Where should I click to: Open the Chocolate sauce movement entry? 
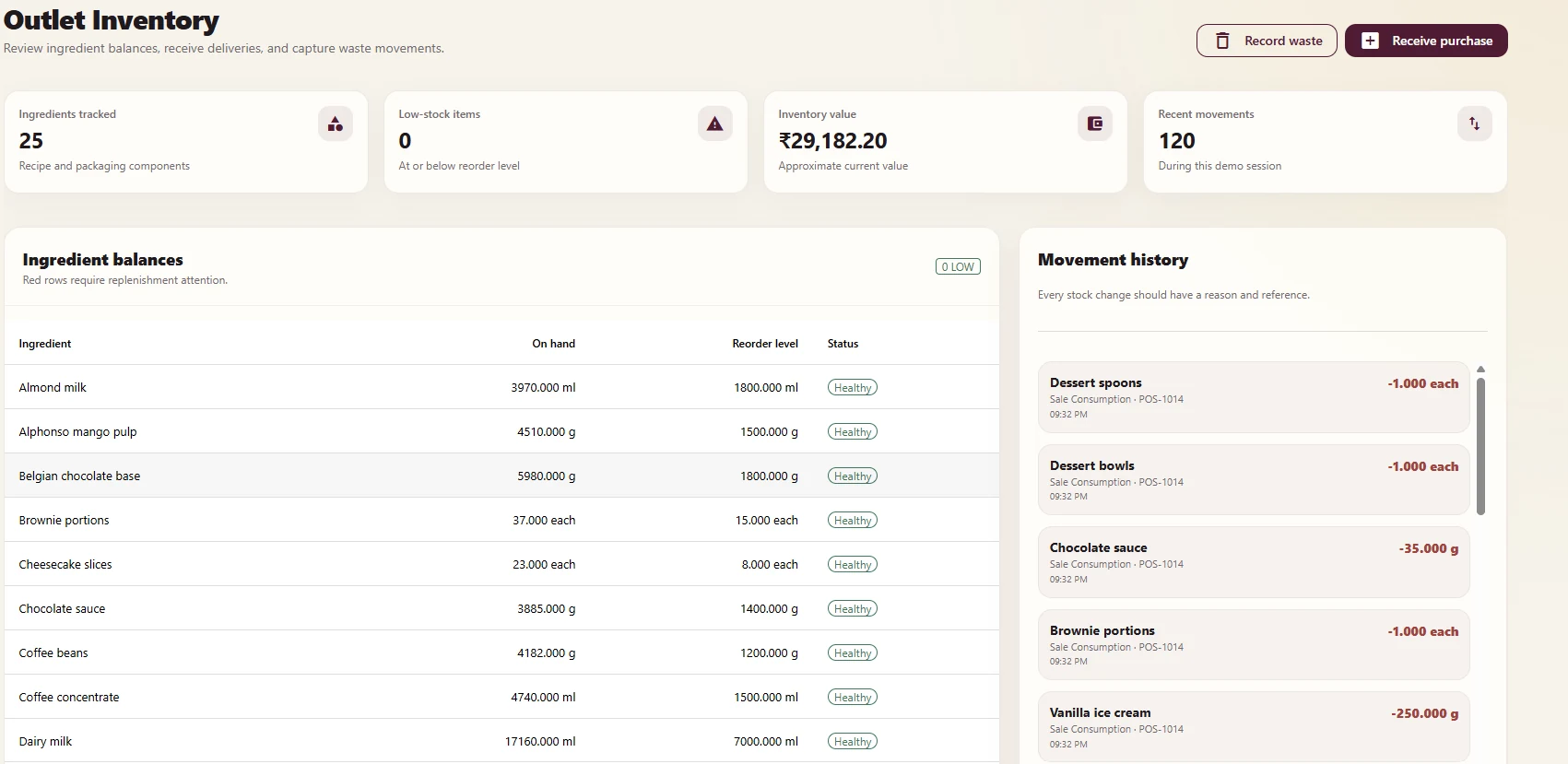pyautogui.click(x=1254, y=562)
